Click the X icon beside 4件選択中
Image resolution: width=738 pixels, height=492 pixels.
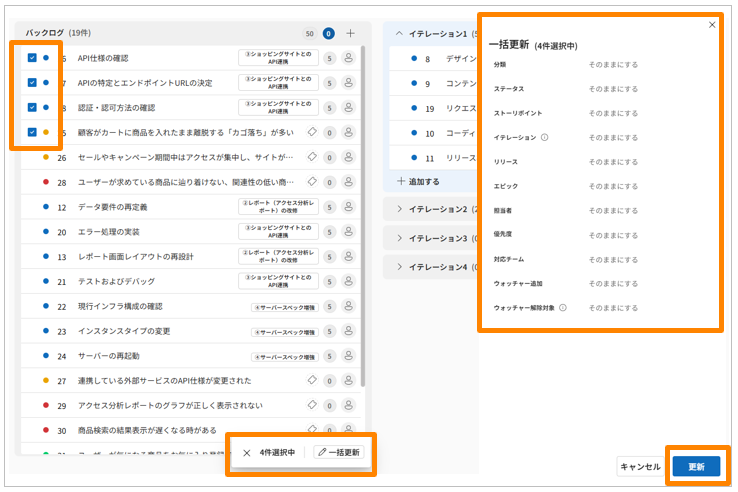click(x=247, y=452)
